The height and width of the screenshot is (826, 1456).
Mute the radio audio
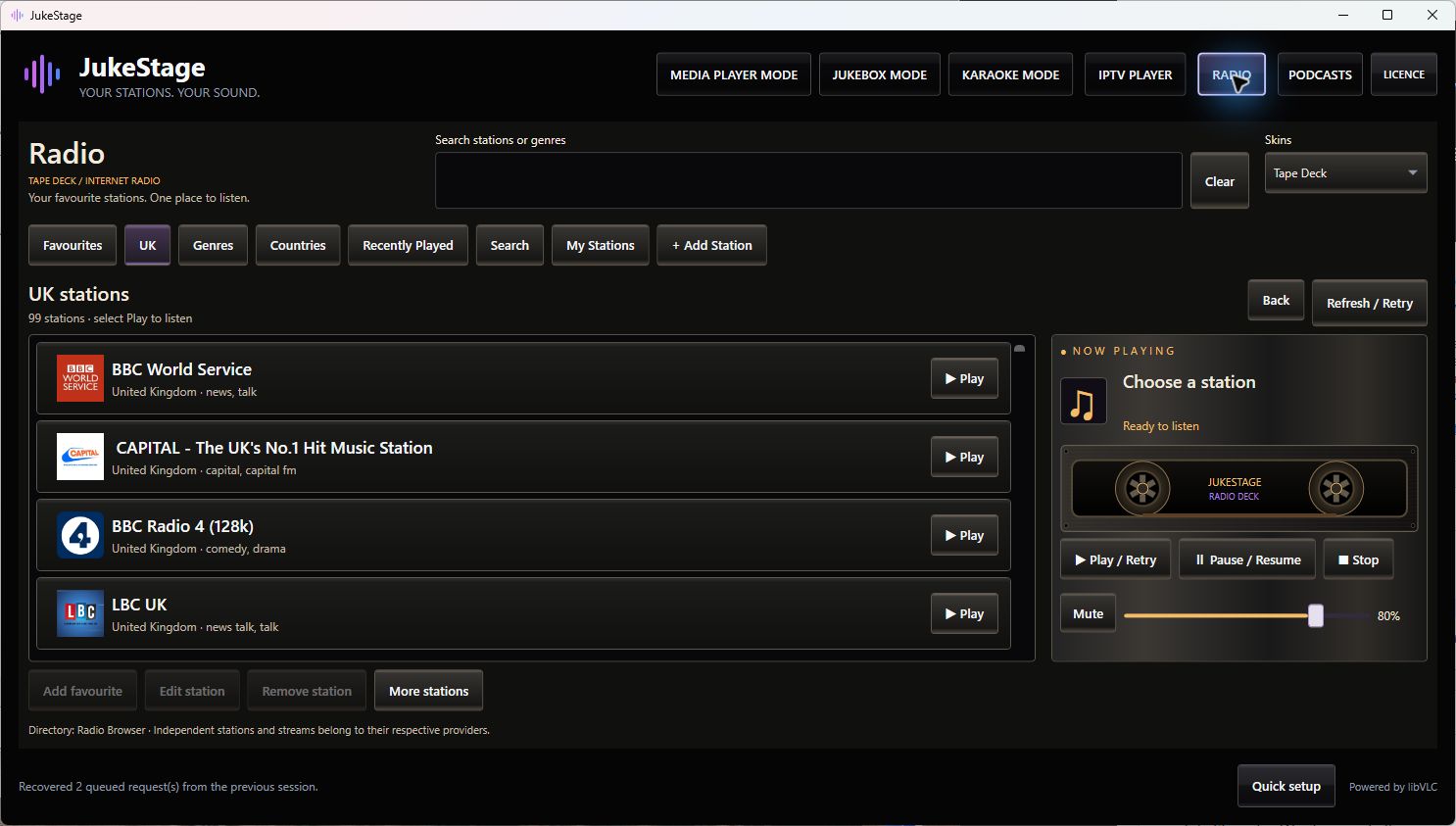pyautogui.click(x=1088, y=613)
